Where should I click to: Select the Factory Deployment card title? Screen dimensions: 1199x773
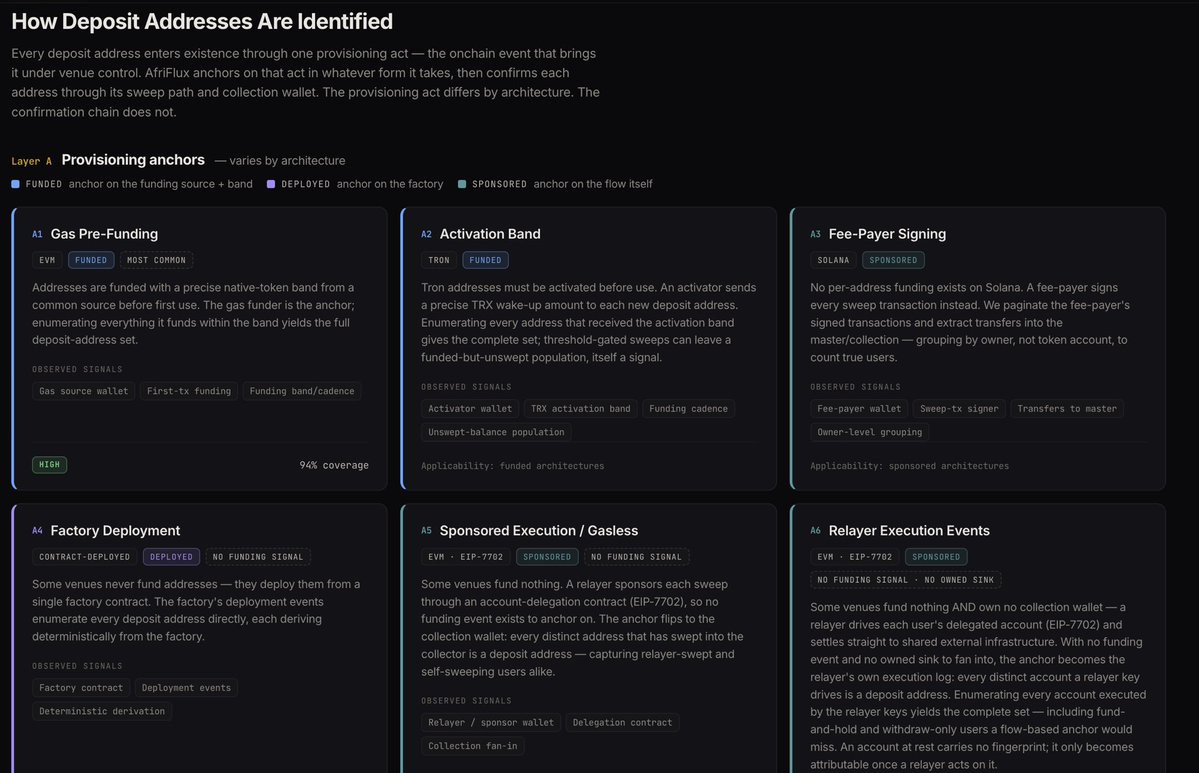pyautogui.click(x=115, y=531)
